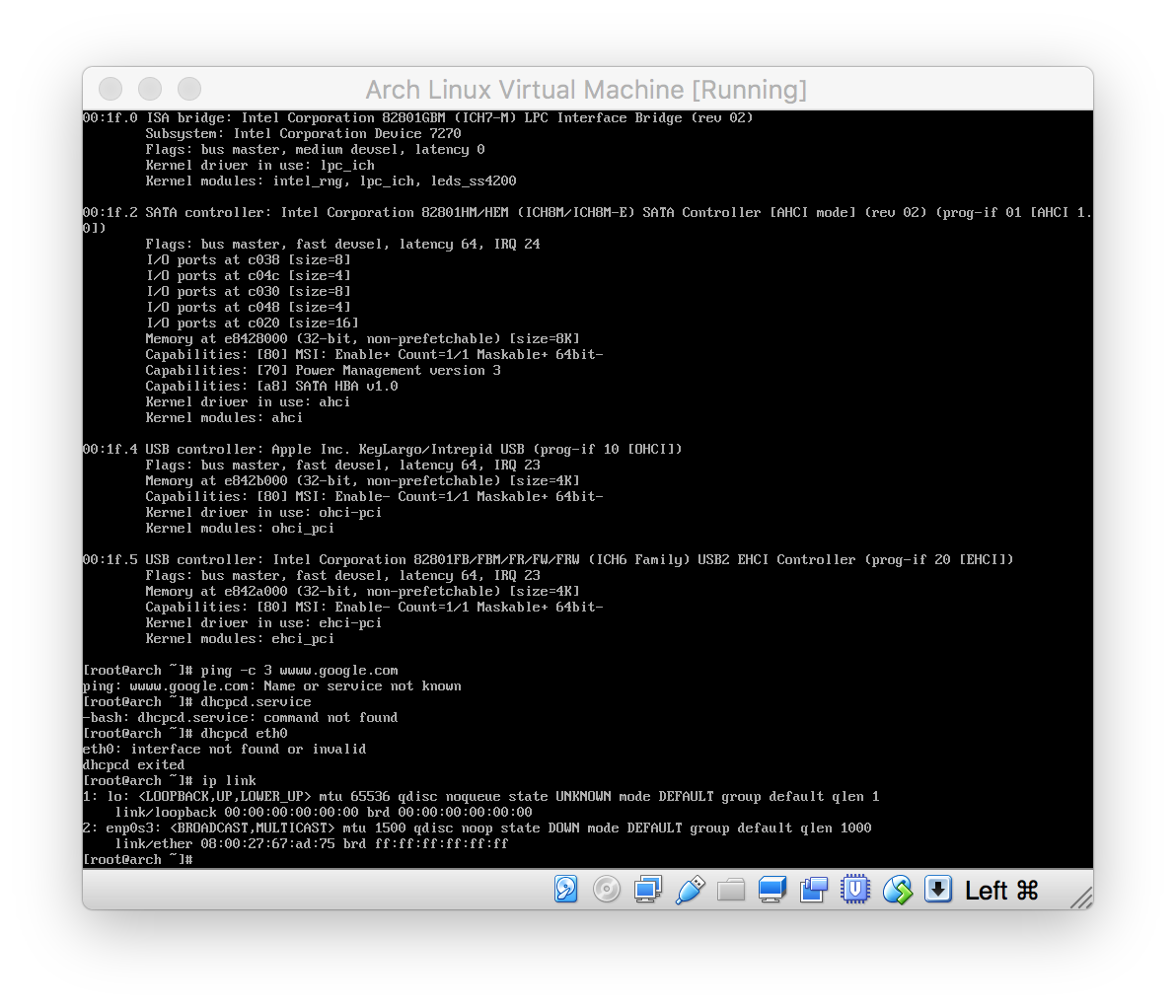Click 'Capabilities: [a8] SATA HBA v1.0' line

pyautogui.click(x=271, y=387)
